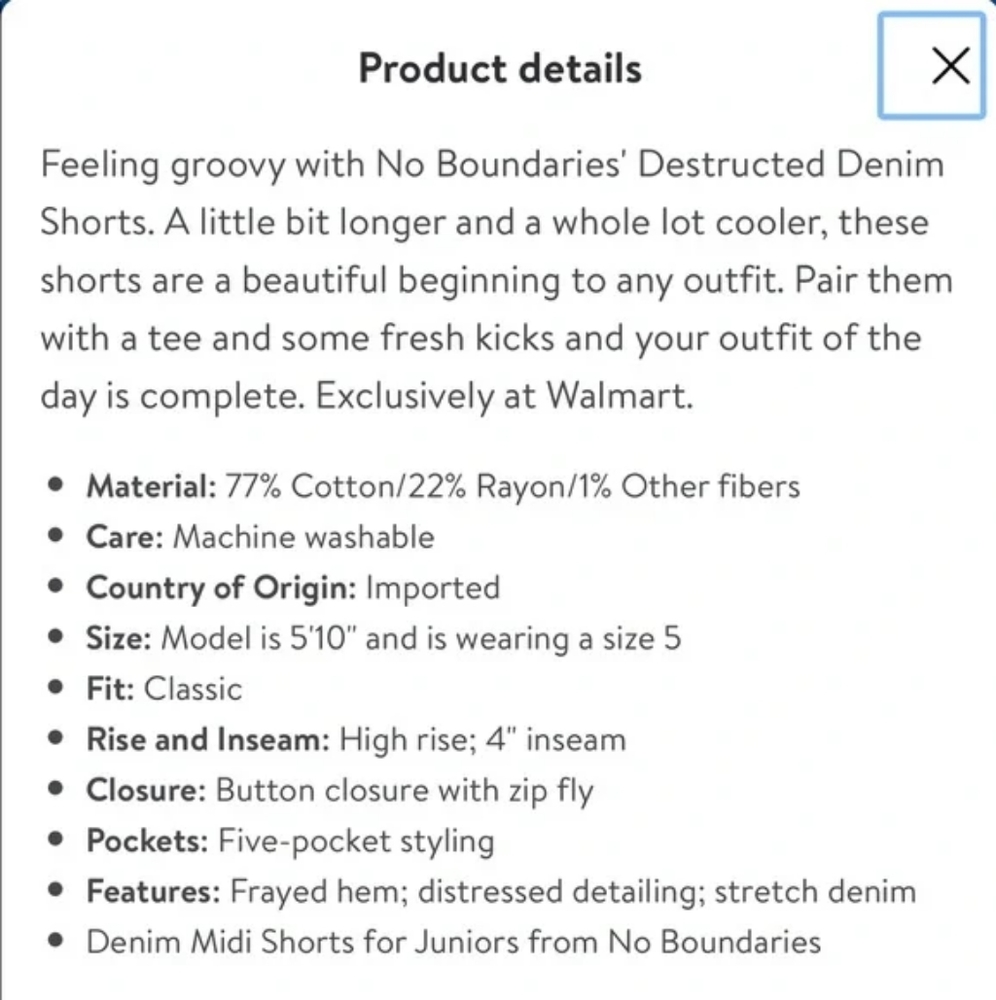This screenshot has height=1000, width=996.
Task: Click the 'Machine washable' value
Action: pos(304,536)
